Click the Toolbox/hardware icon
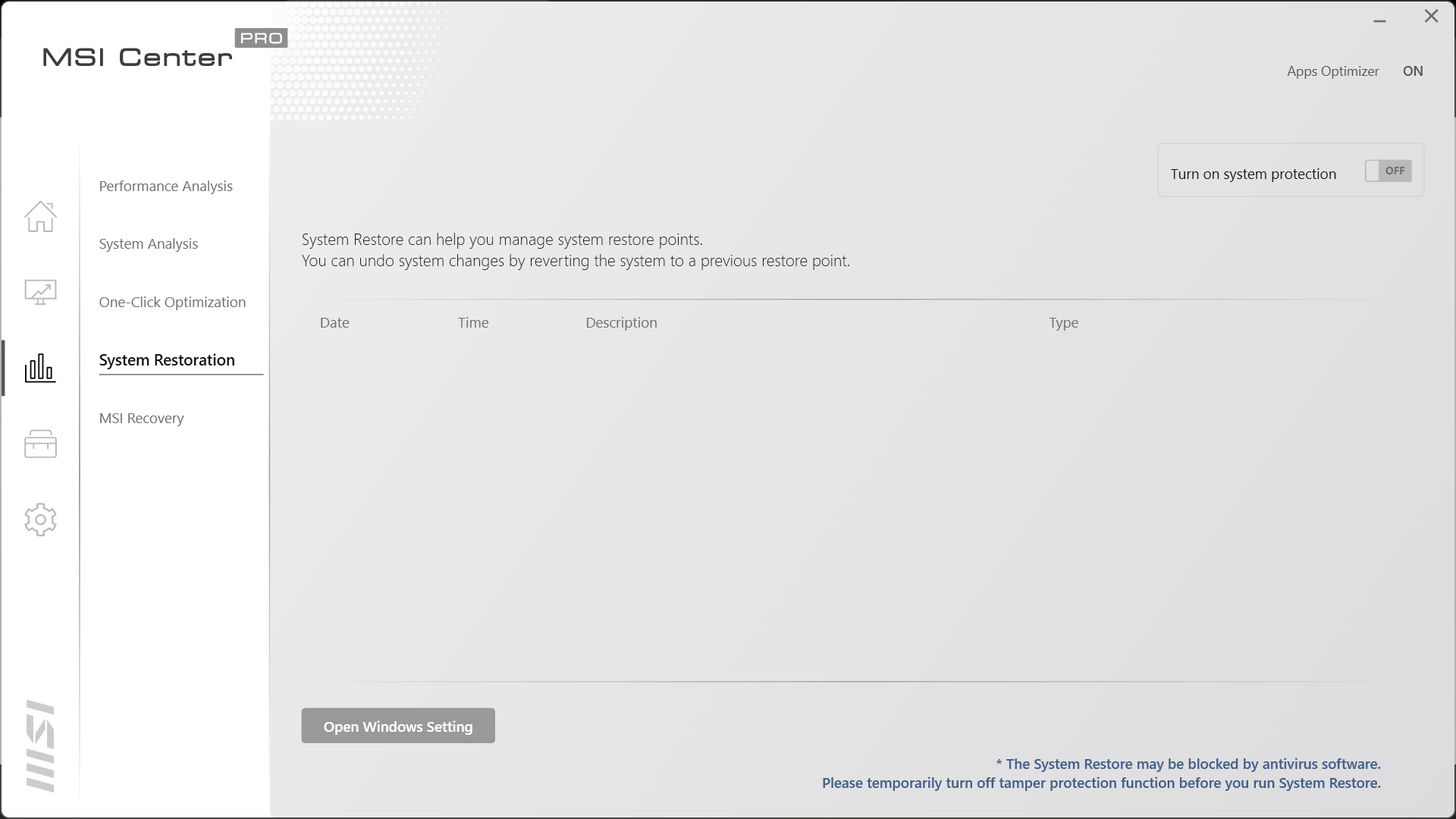This screenshot has width=1456, height=819. tap(40, 444)
